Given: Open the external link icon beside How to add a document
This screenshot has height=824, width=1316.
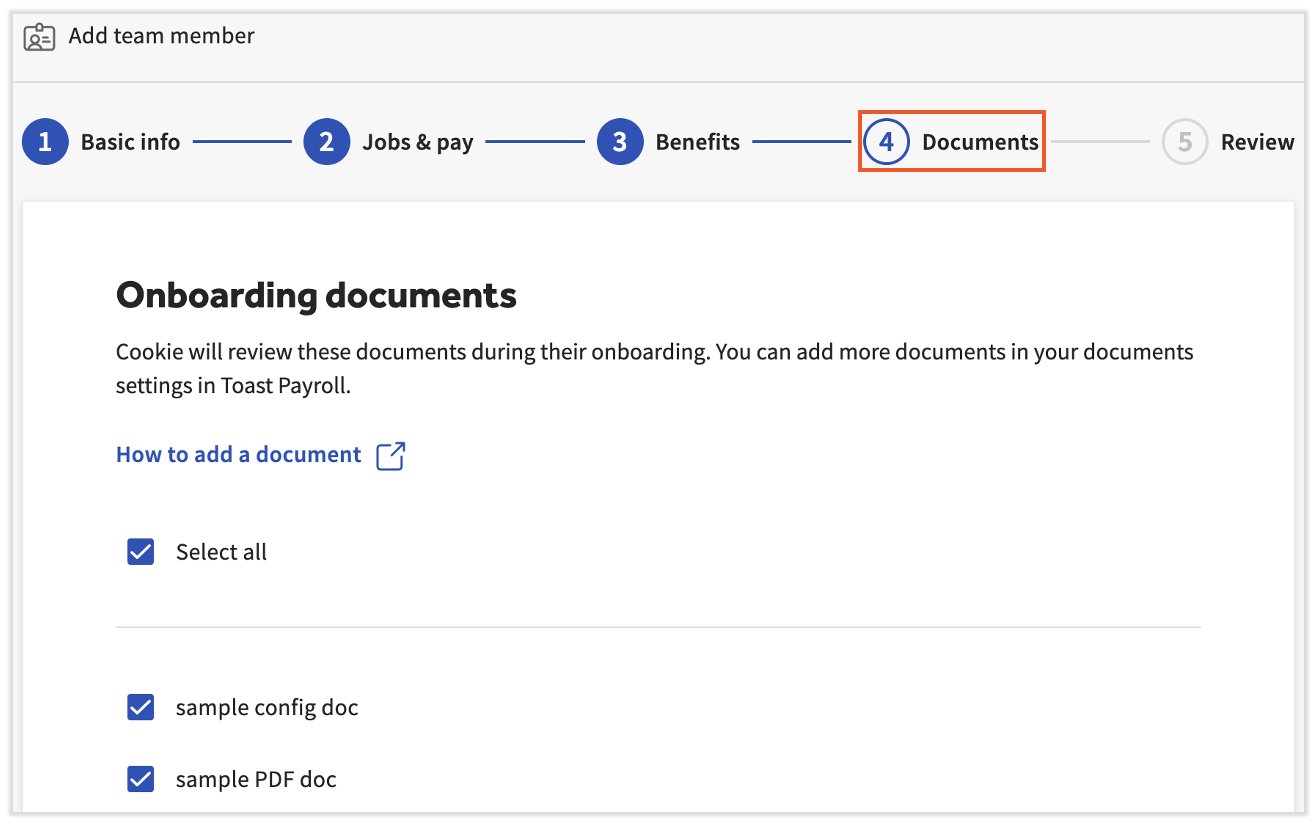Looking at the screenshot, I should [391, 455].
